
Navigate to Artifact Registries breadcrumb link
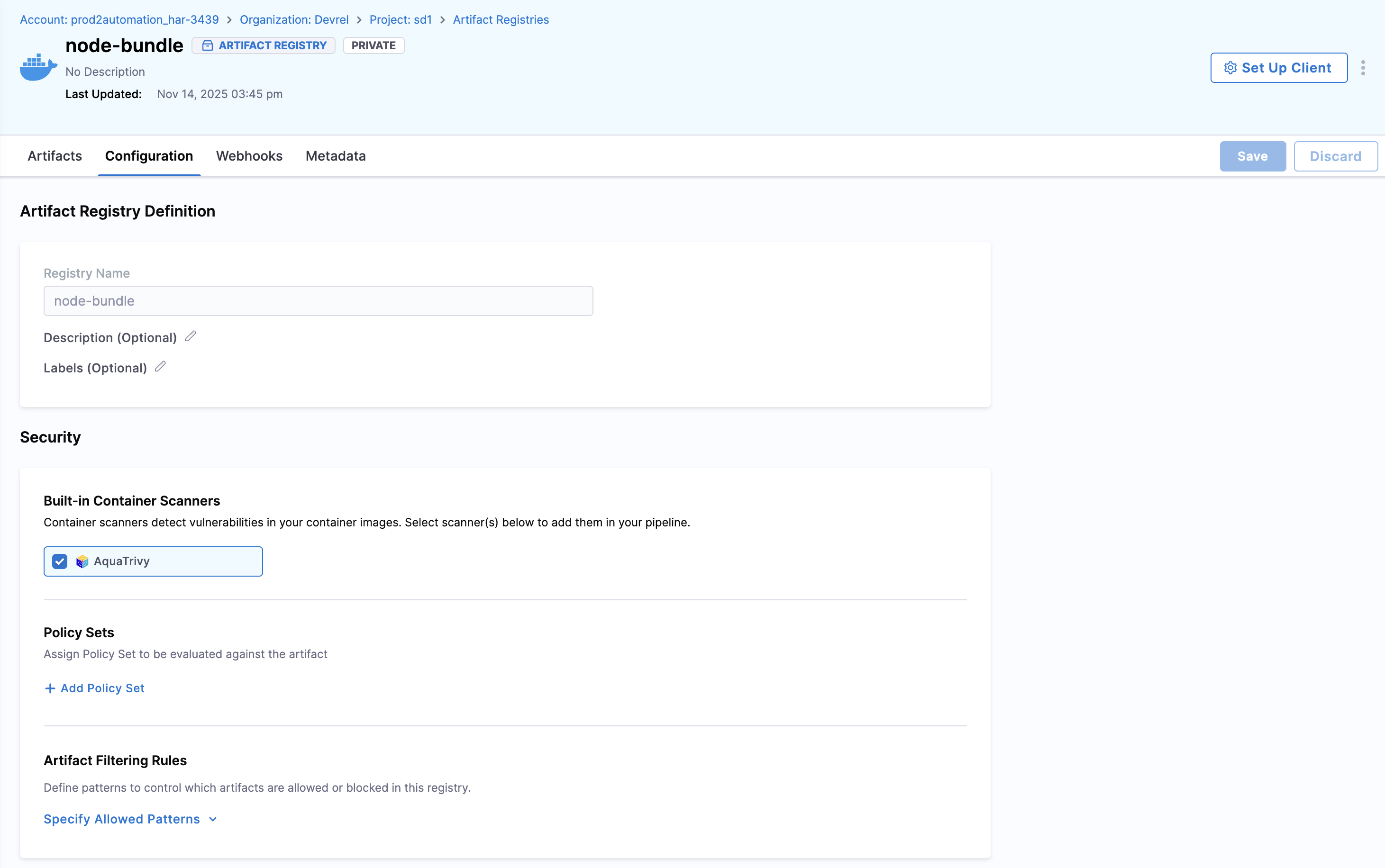(x=501, y=19)
